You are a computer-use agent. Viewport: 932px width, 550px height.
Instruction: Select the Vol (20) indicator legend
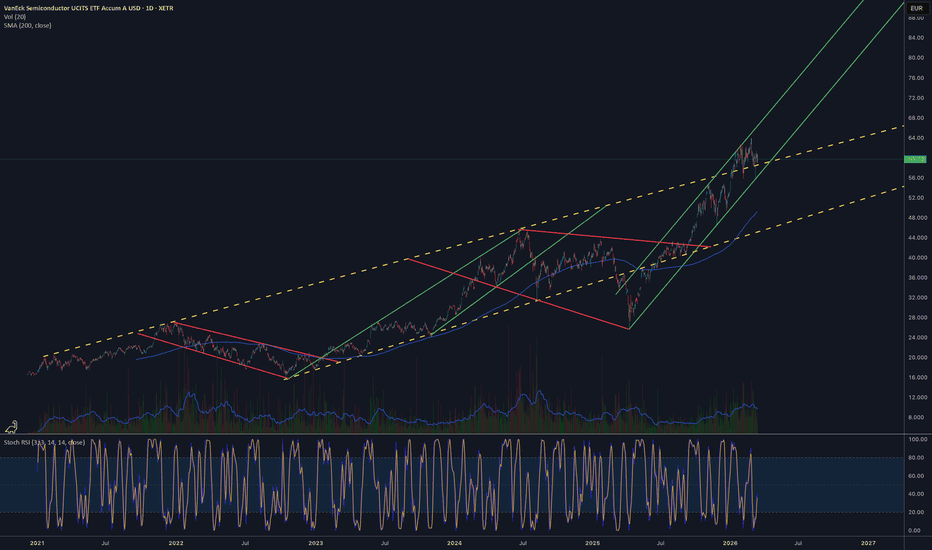14,17
